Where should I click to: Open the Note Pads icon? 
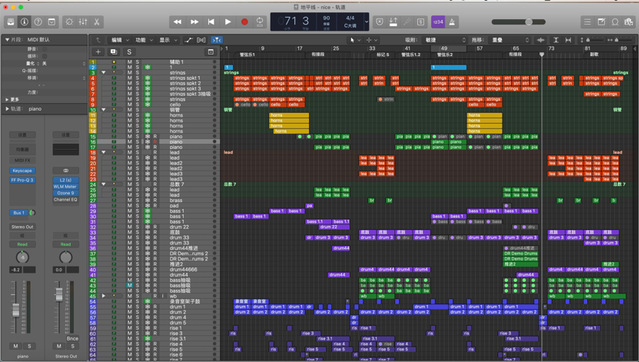coord(602,22)
